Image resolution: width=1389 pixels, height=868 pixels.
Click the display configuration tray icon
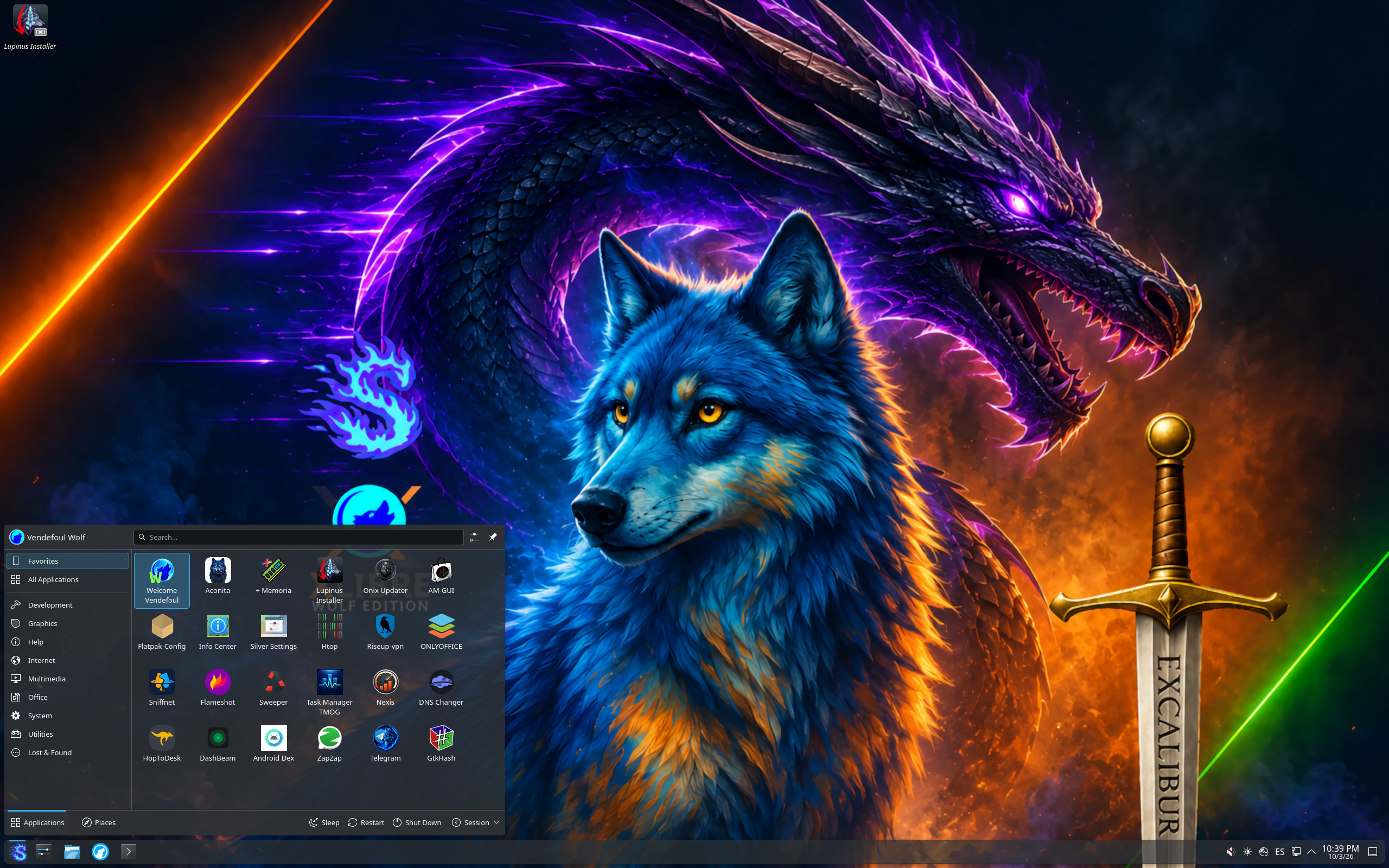(x=1296, y=851)
